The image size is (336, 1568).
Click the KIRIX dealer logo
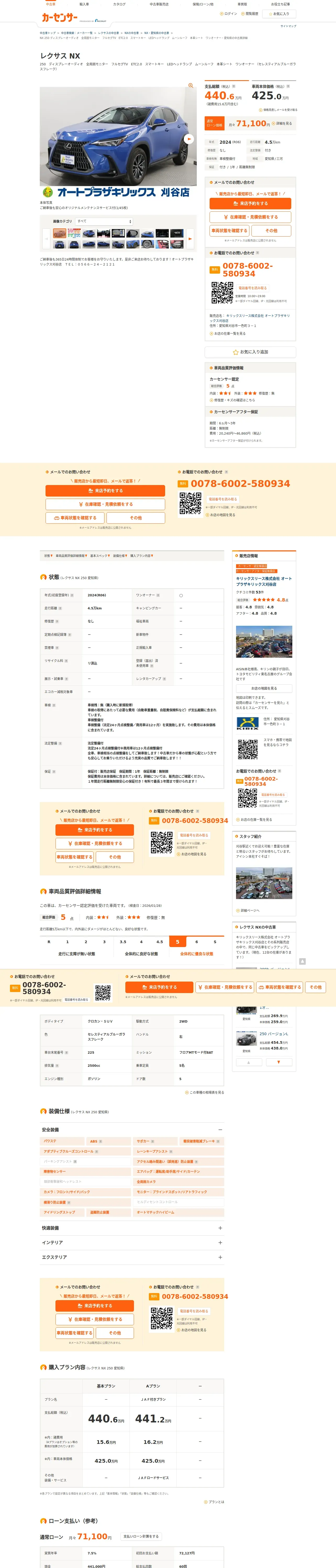(x=248, y=723)
